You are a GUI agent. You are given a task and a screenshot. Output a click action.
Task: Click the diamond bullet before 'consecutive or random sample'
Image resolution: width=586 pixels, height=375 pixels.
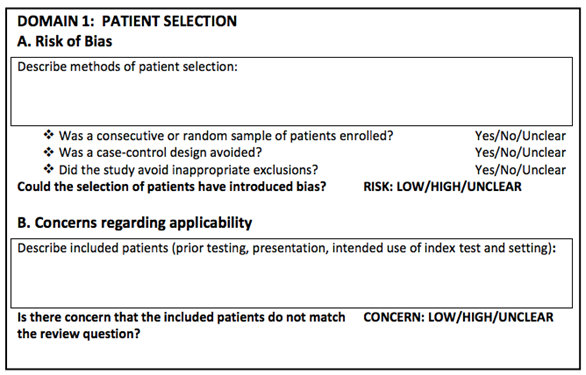(x=49, y=135)
